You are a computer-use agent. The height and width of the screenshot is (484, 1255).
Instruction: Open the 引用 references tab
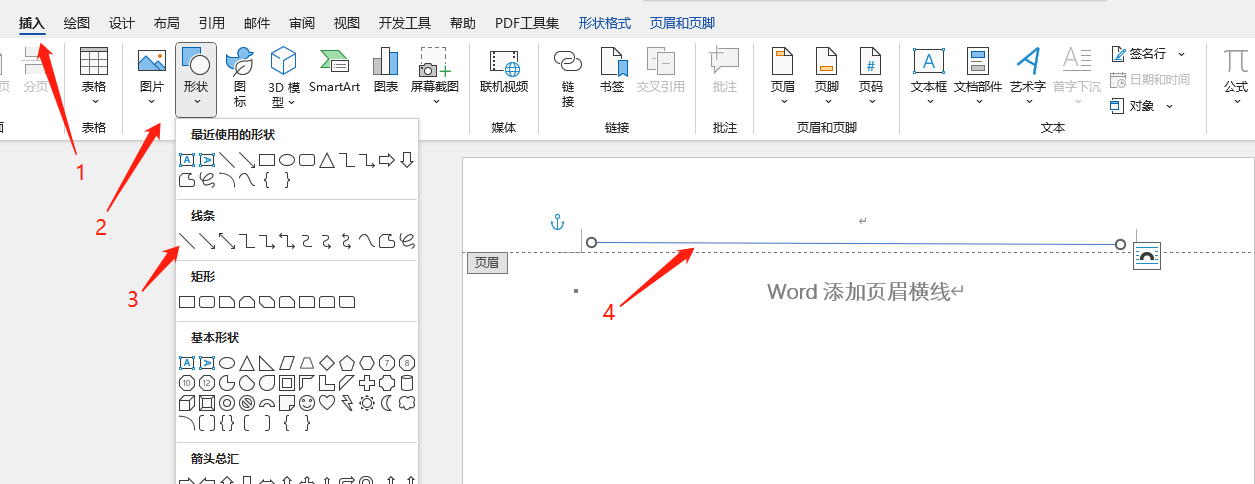click(x=211, y=23)
